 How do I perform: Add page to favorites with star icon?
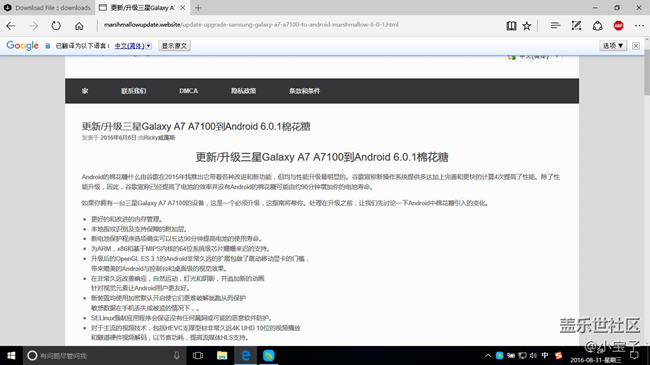coord(526,26)
